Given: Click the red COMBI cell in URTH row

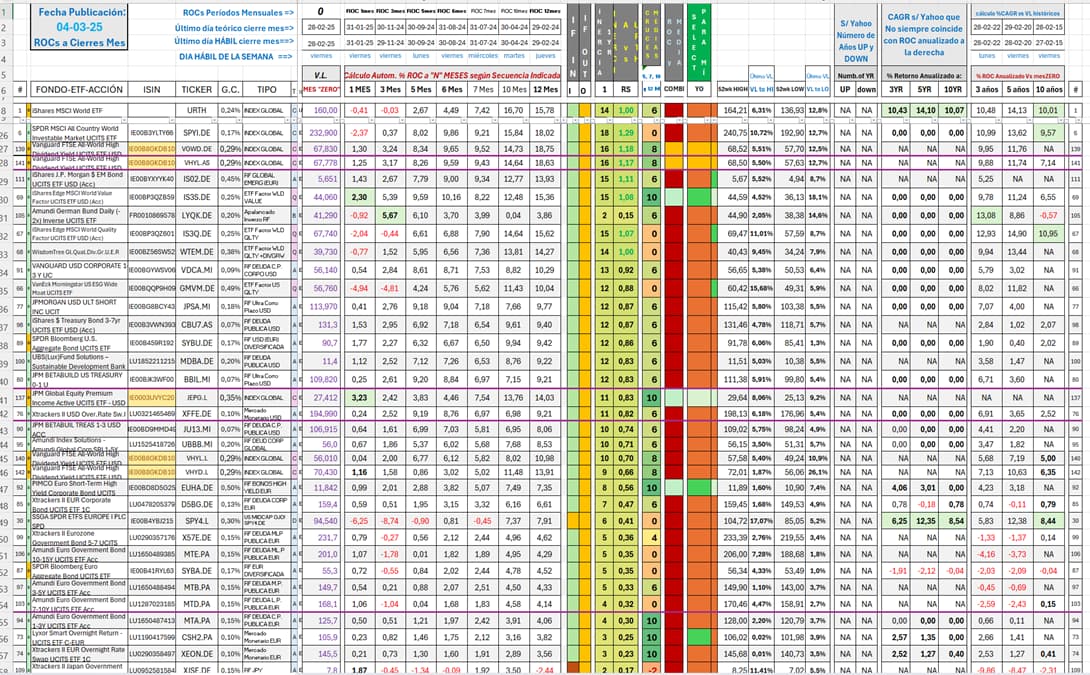Looking at the screenshot, I should coord(674,110).
